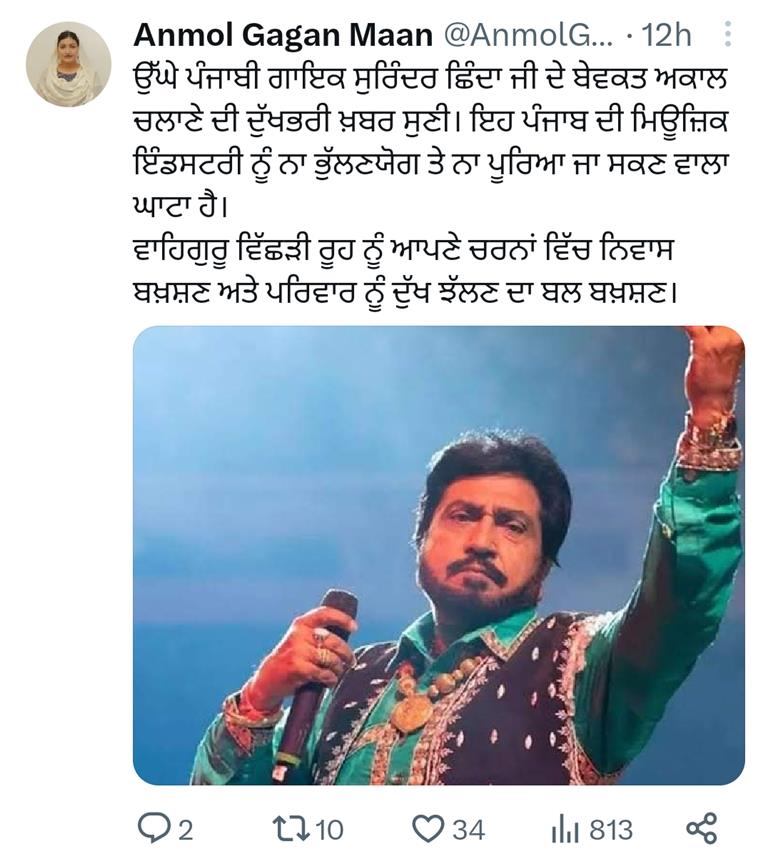Click the view count showing 813

click(611, 830)
